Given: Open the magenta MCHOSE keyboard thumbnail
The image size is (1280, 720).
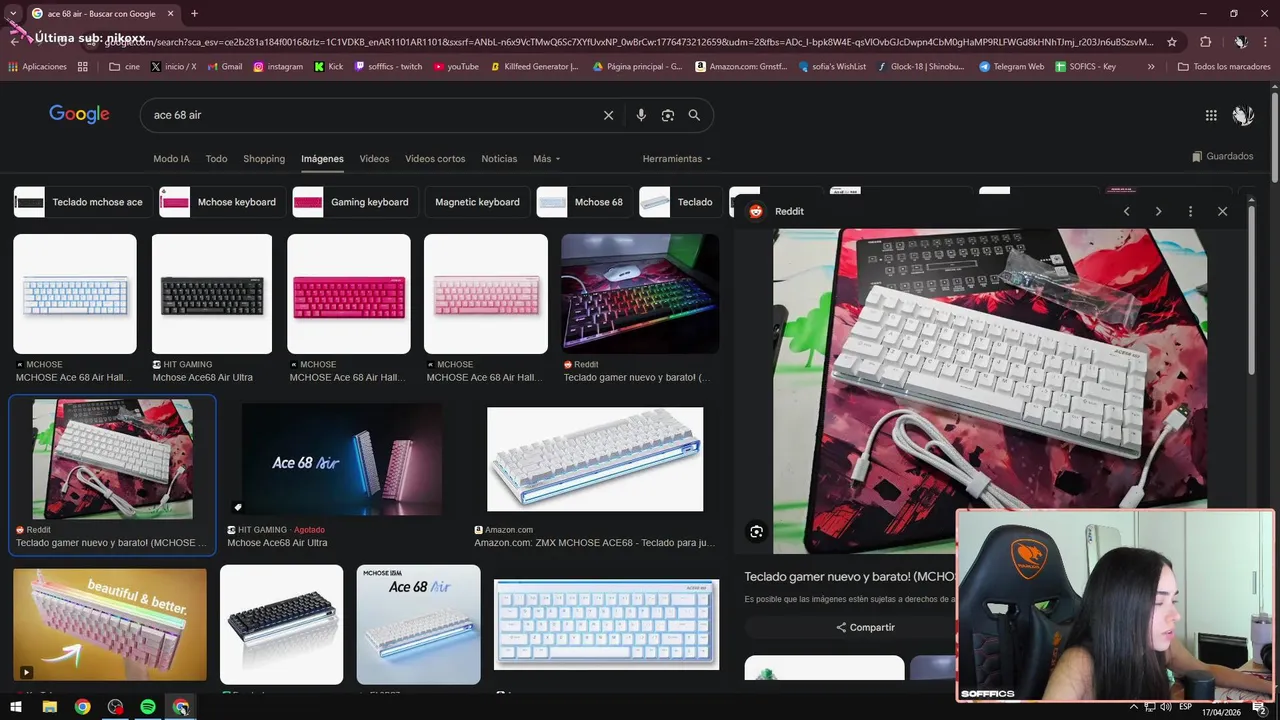Looking at the screenshot, I should 349,294.
